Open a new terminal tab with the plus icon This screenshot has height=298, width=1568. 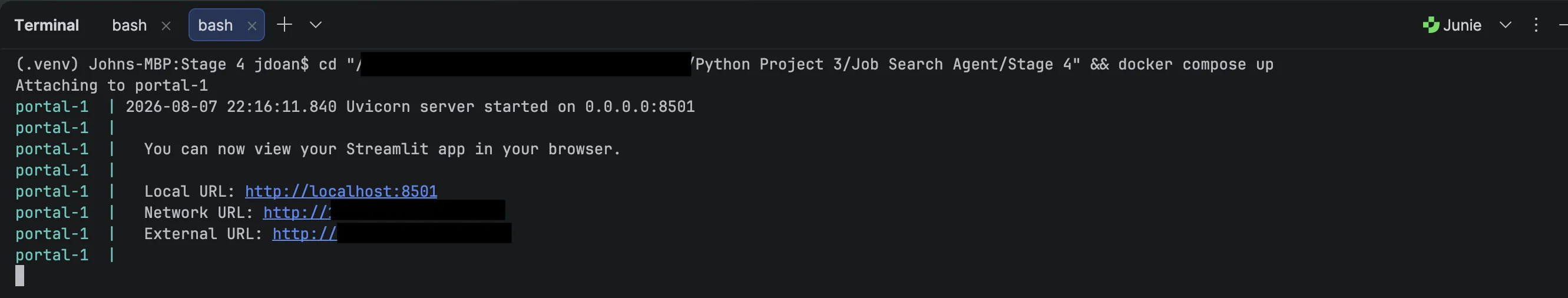(285, 25)
